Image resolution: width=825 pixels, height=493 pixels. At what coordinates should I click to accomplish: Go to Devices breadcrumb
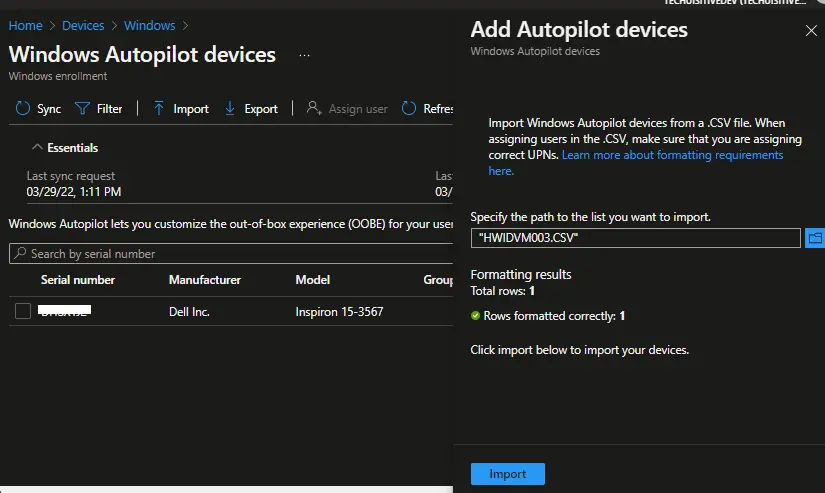point(83,25)
